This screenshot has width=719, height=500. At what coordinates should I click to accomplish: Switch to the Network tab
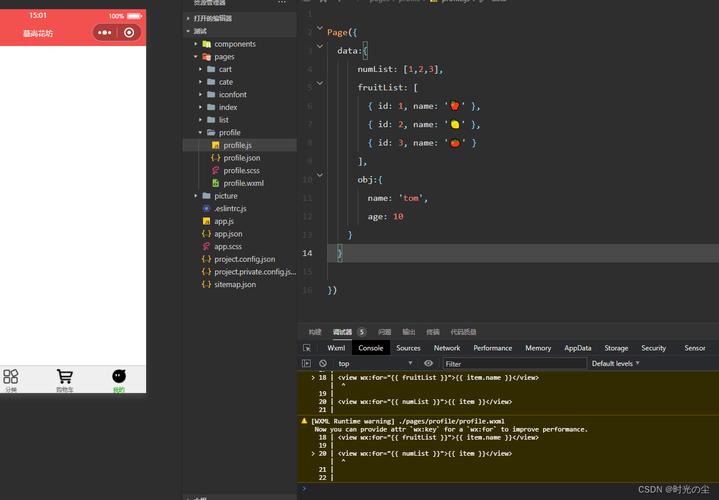pyautogui.click(x=447, y=348)
